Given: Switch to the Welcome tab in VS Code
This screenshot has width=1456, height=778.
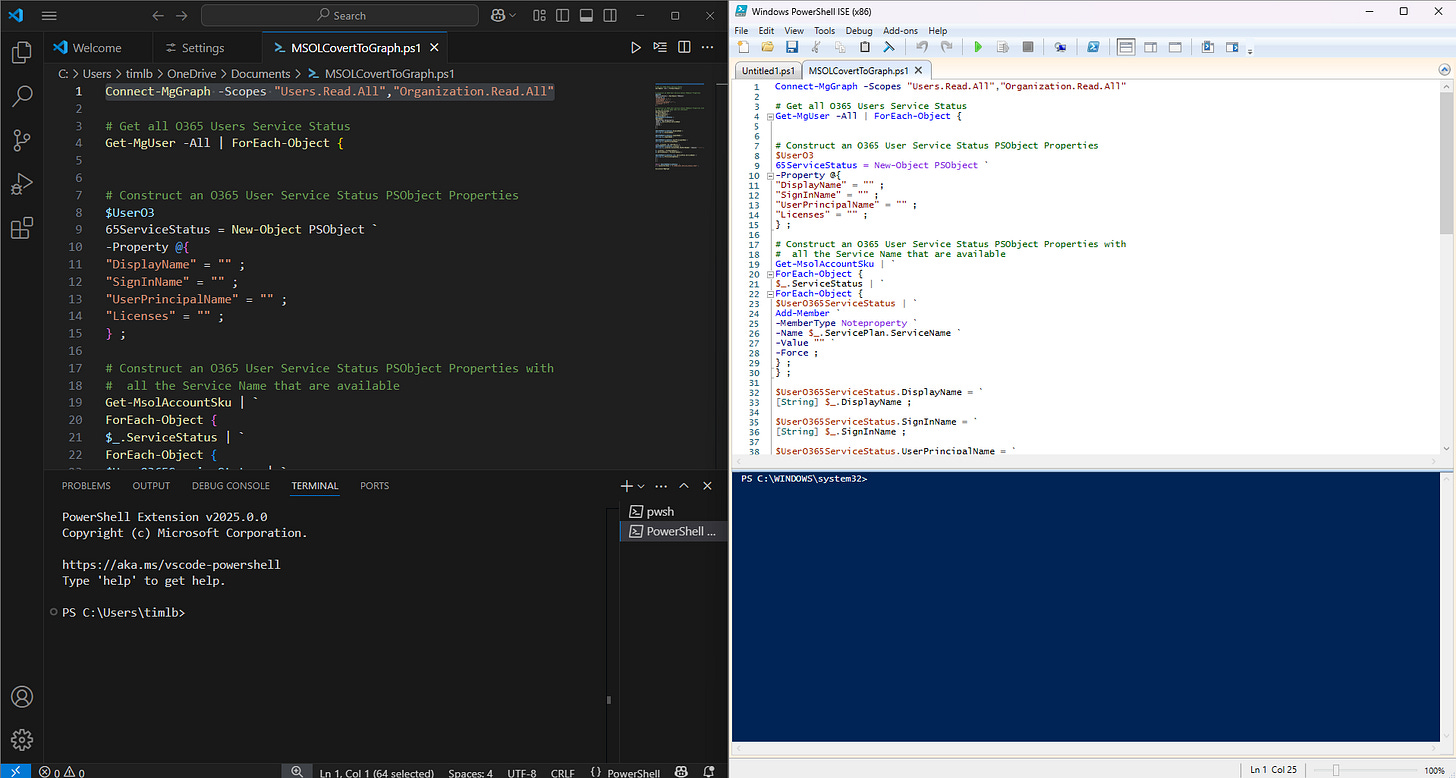Looking at the screenshot, I should tap(98, 47).
